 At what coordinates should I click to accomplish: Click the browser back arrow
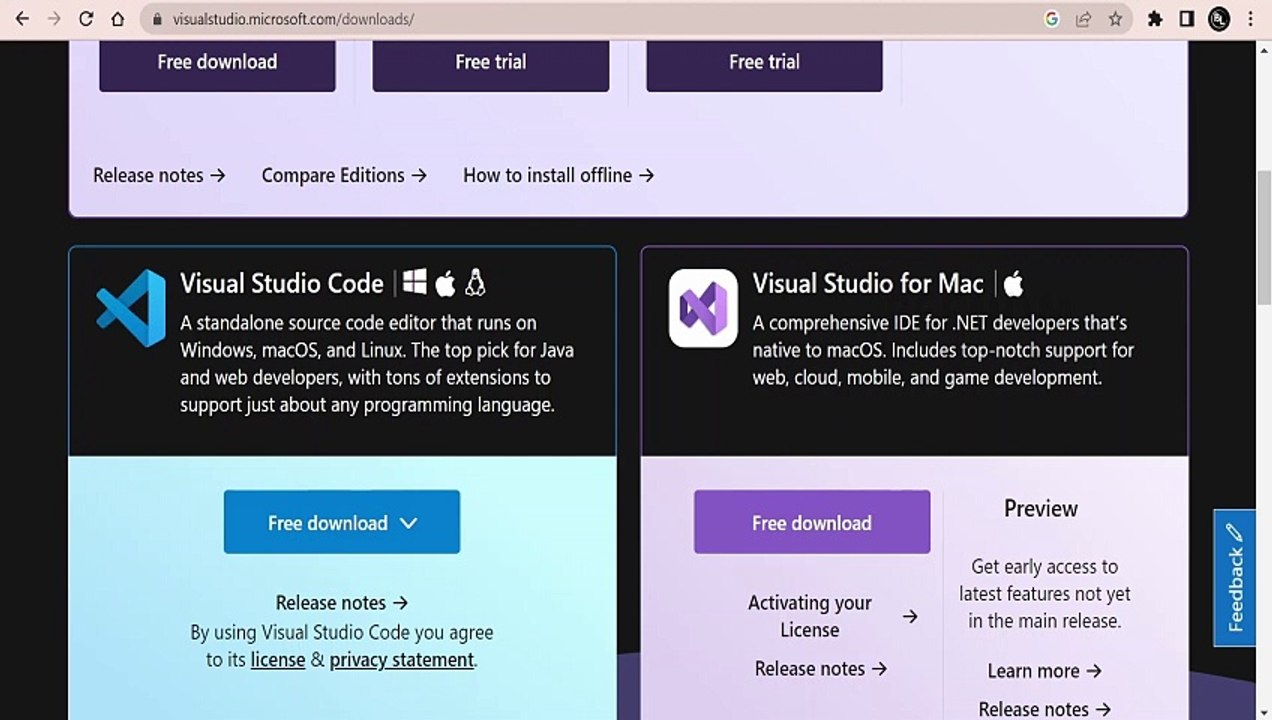(x=22, y=19)
